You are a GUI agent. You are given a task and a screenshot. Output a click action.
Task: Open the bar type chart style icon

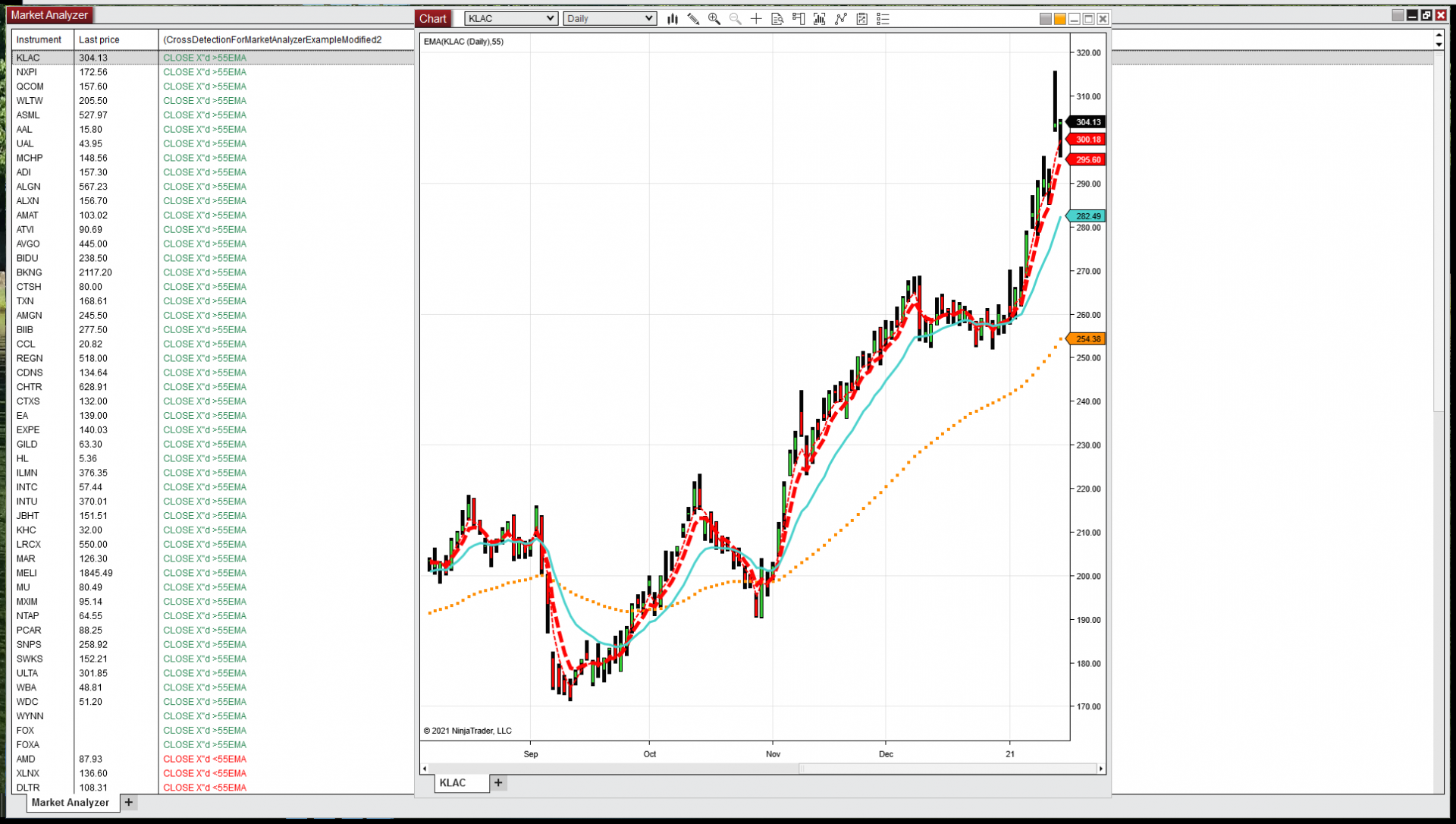tap(672, 19)
